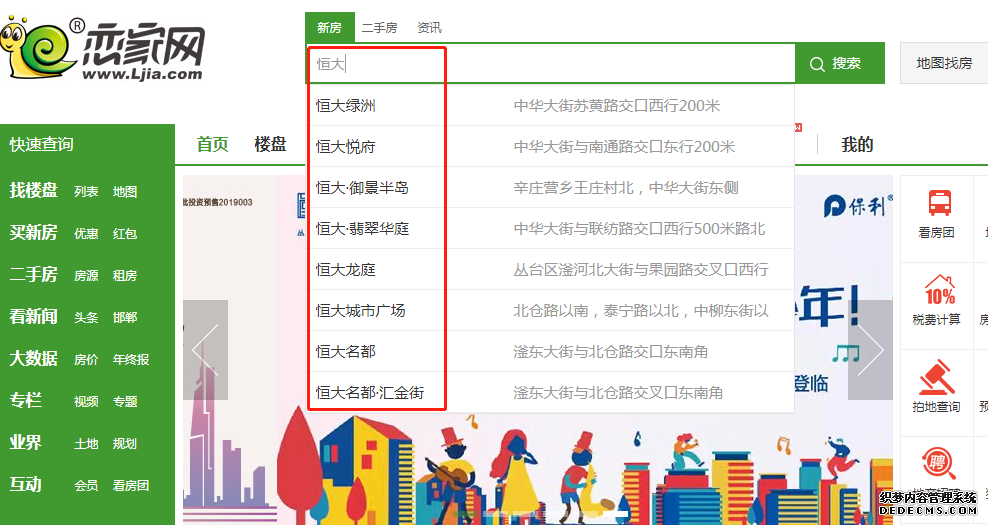Click address 滏东大街与北仓路交口东南角

coord(611,352)
